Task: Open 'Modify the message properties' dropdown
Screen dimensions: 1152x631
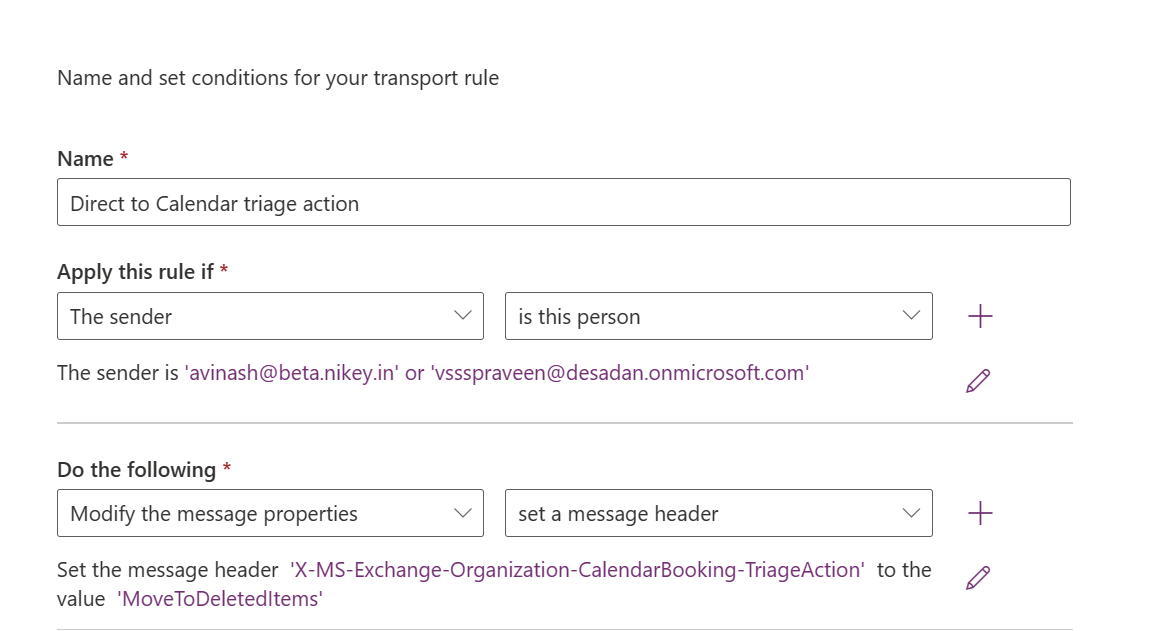Action: coord(270,514)
